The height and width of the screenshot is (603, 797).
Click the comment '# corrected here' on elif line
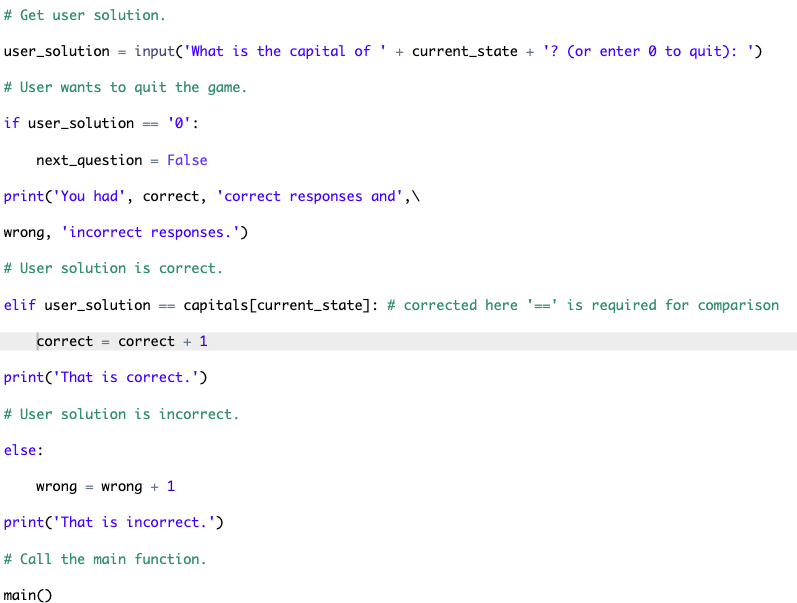click(x=583, y=305)
